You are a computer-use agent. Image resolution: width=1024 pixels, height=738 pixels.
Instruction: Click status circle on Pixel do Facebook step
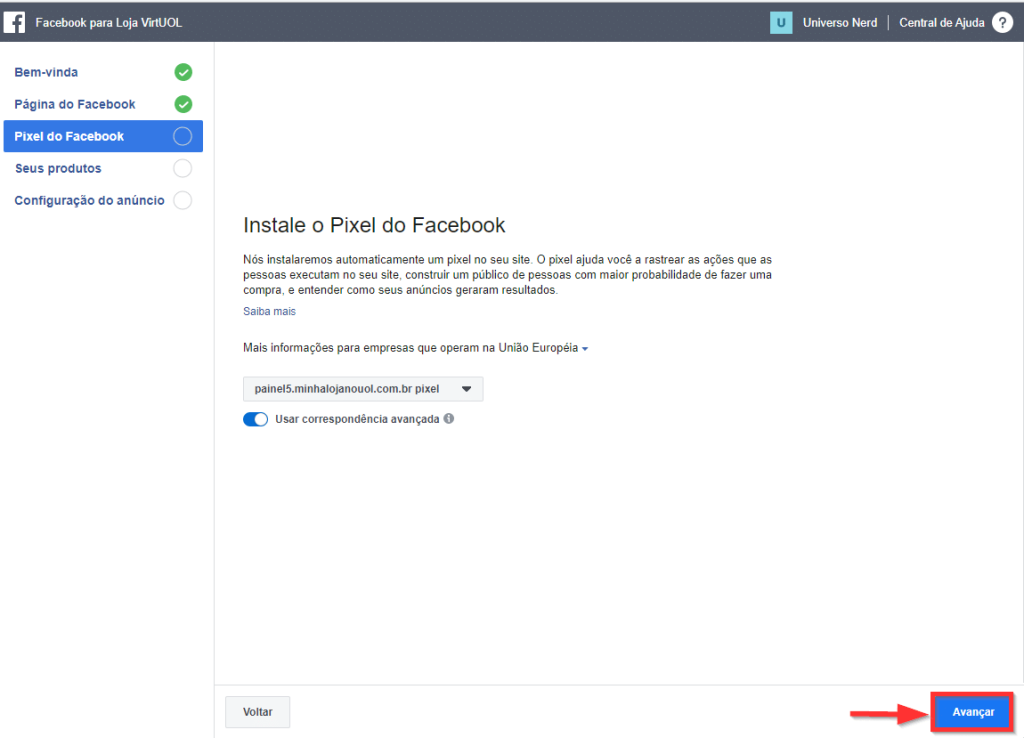click(x=182, y=136)
